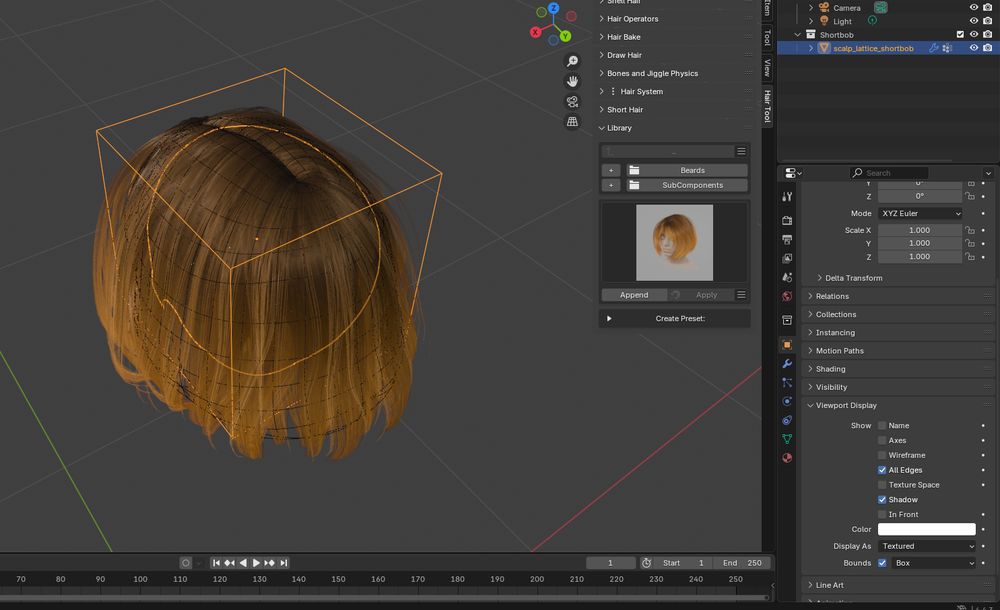The width and height of the screenshot is (1000, 610).
Task: Play the animation forward
Action: click(256, 563)
